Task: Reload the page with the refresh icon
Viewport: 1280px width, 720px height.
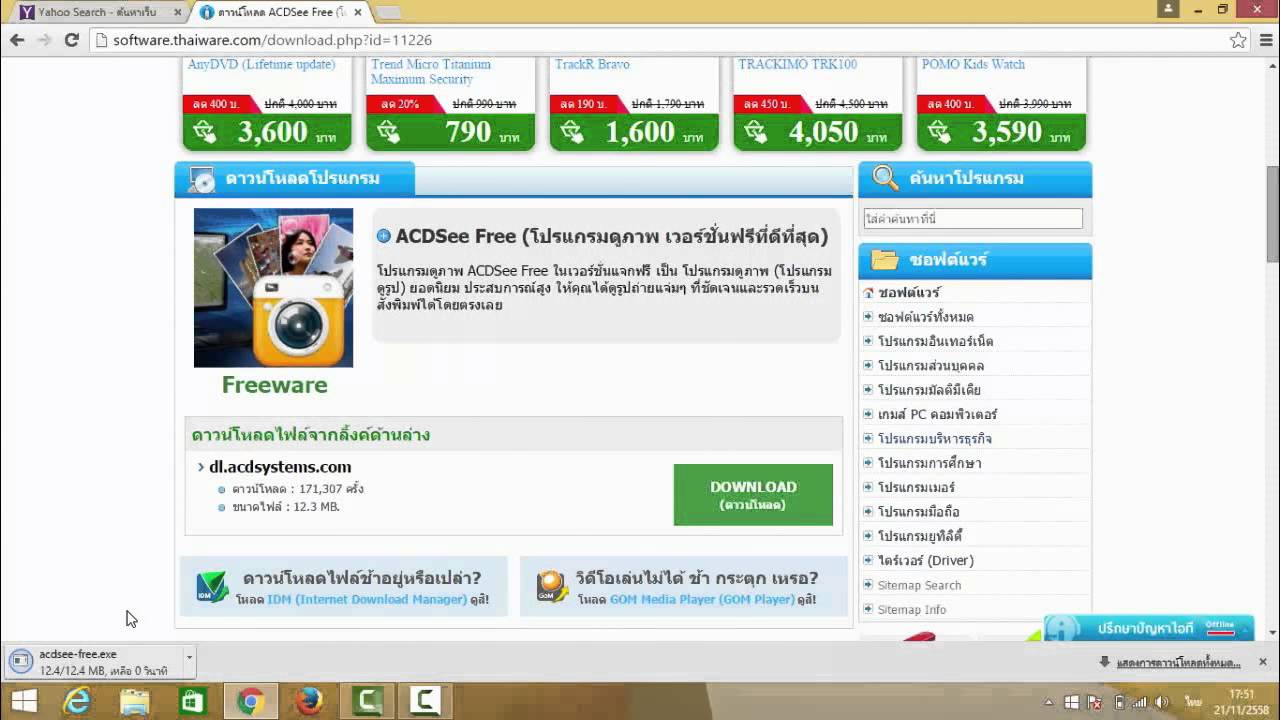Action: (71, 40)
